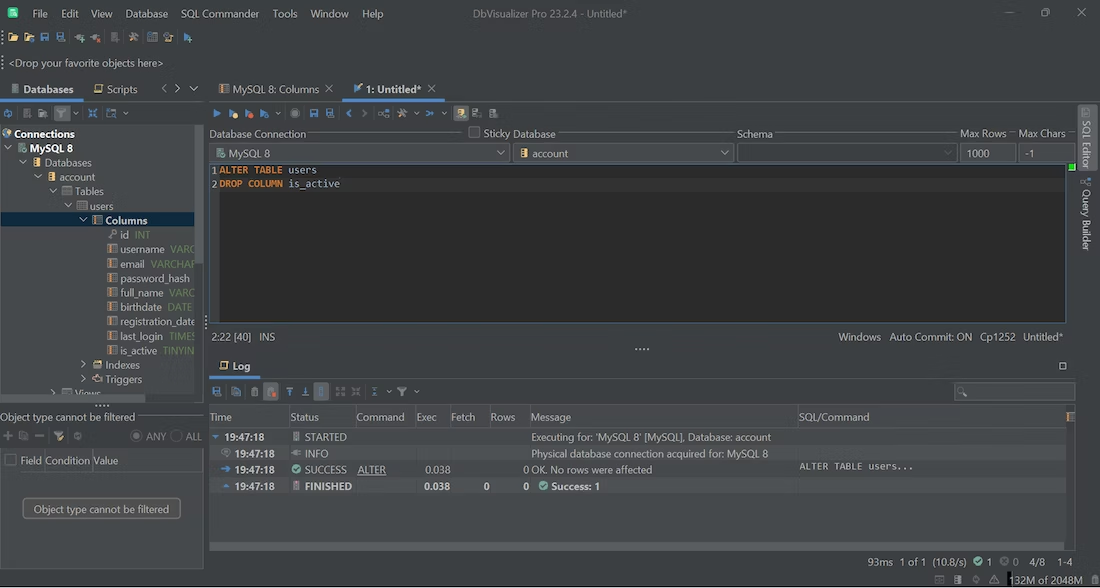Enable the Sticky Database checkbox
The image size is (1100, 588).
(x=474, y=133)
